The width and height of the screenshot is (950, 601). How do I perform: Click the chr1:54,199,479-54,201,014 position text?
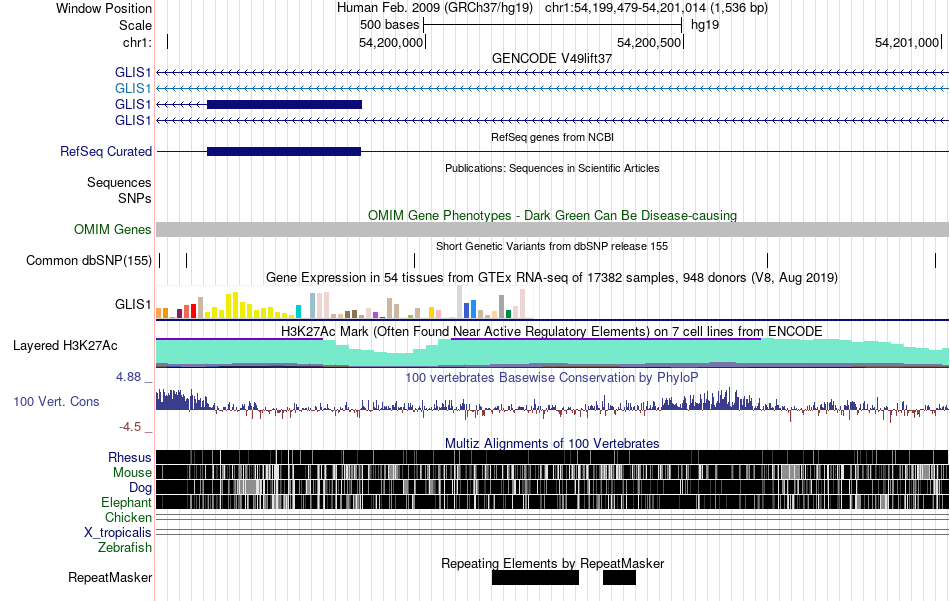point(656,8)
